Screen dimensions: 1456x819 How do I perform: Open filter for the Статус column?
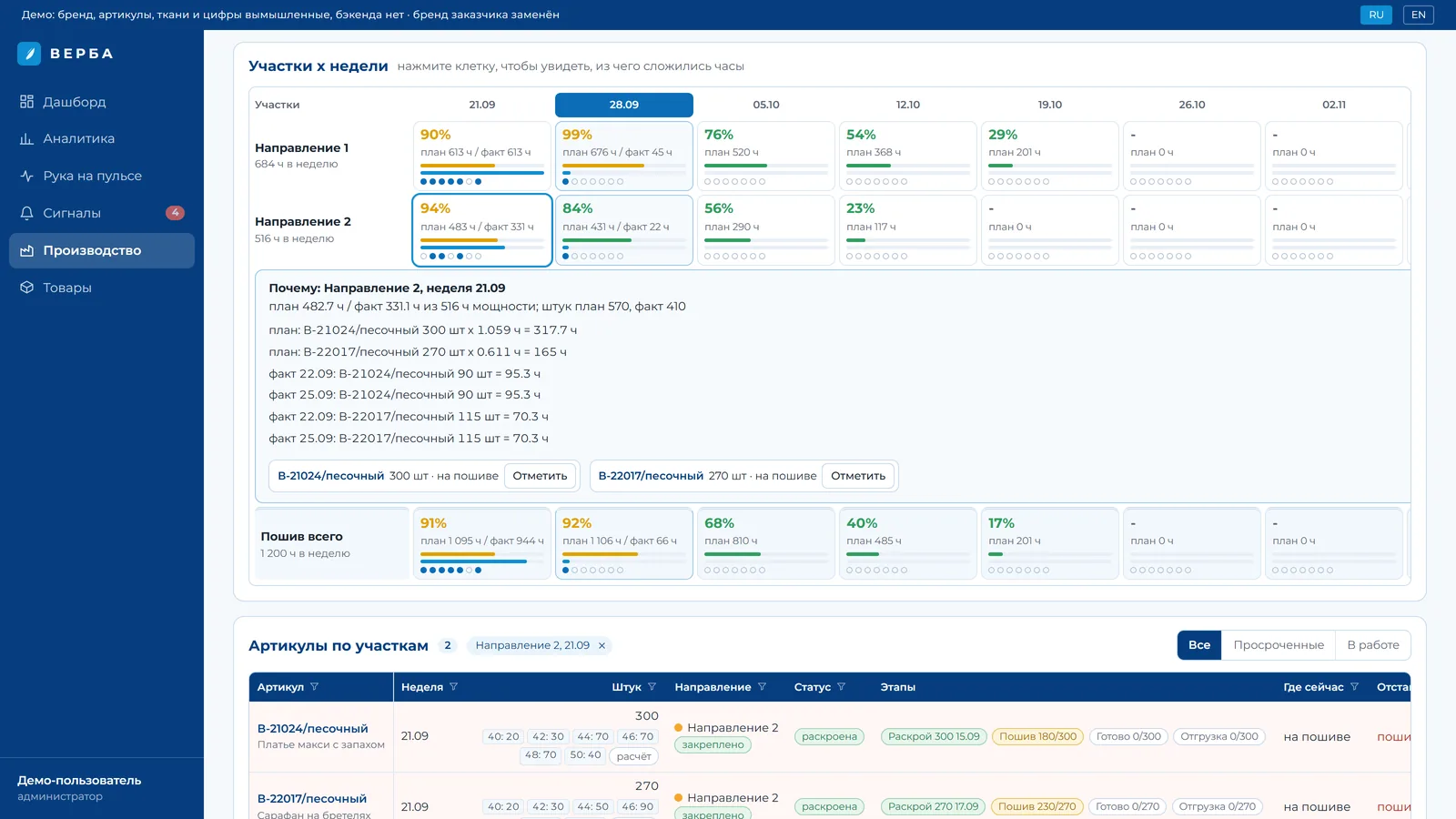pyautogui.click(x=841, y=687)
